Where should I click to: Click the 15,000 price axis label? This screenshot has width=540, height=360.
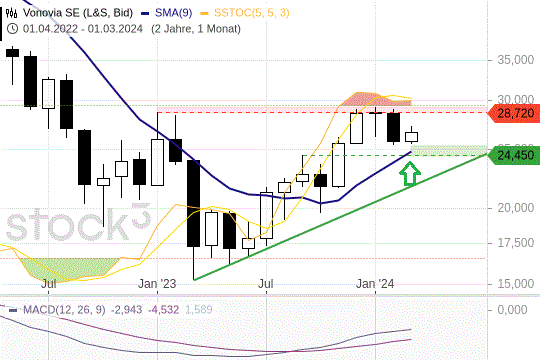click(516, 284)
